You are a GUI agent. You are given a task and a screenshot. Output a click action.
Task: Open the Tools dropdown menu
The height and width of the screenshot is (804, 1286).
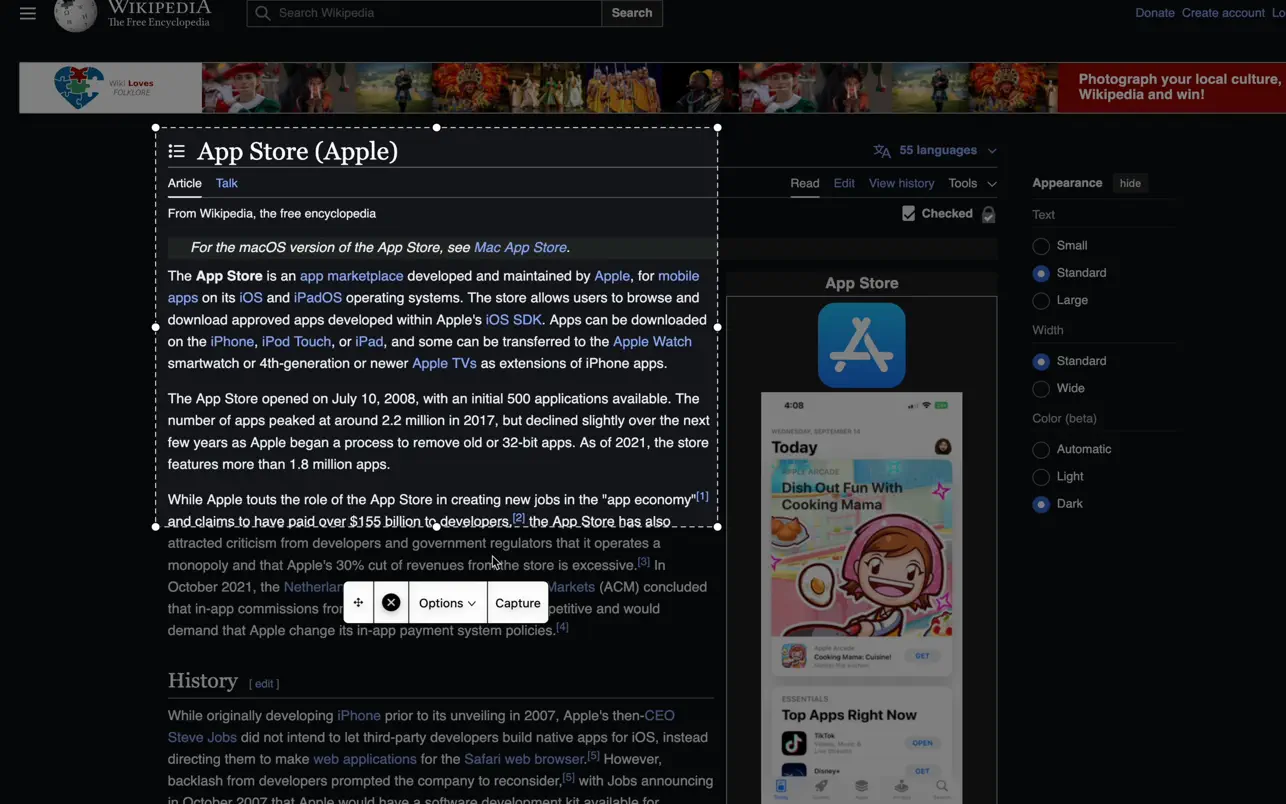(972, 184)
